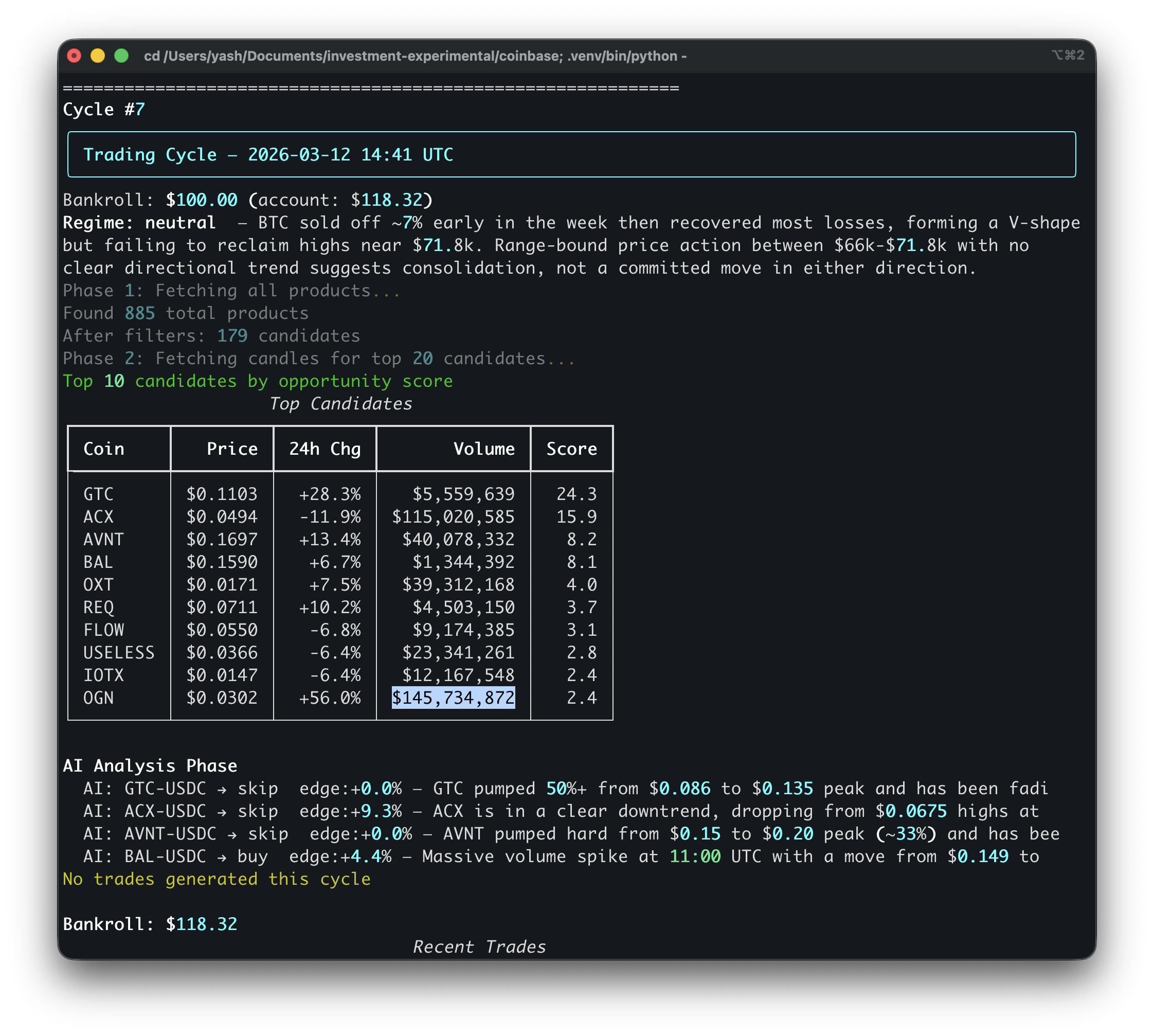Click OGN price $0.0302

coord(222,698)
